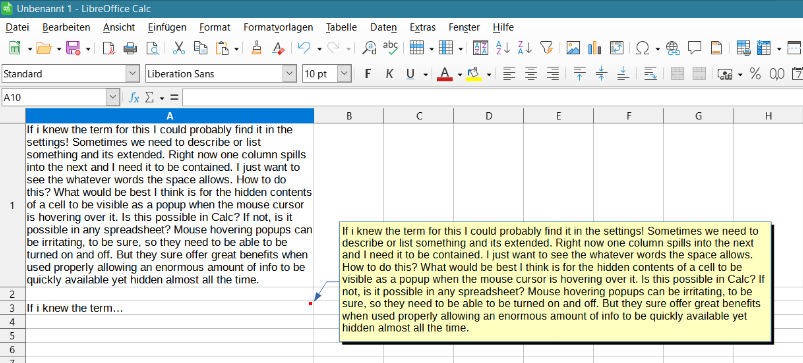Click into the formula input line
The height and width of the screenshot is (363, 803).
492,97
